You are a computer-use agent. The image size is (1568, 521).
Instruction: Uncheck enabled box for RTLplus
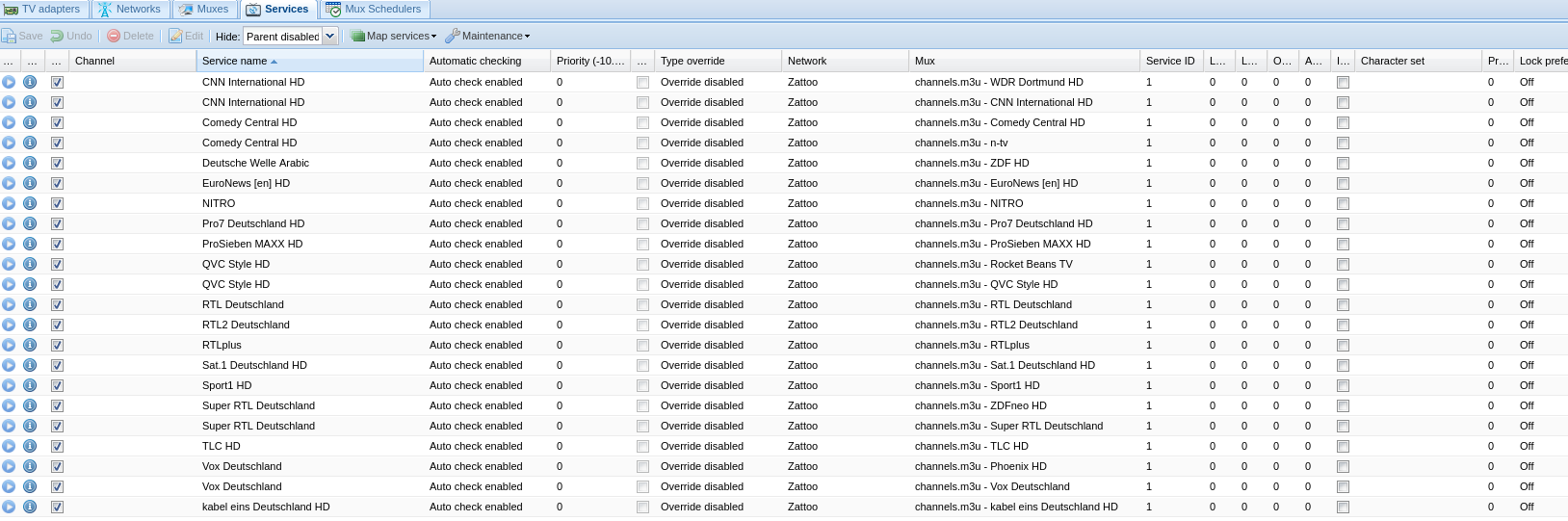tap(57, 345)
